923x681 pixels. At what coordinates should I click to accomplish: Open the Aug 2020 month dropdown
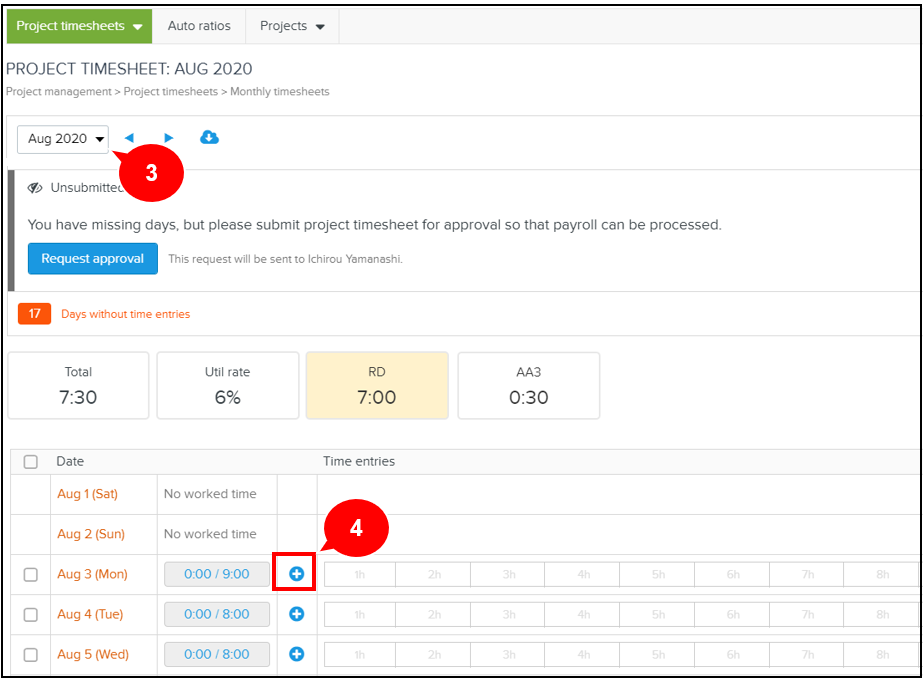tap(64, 139)
